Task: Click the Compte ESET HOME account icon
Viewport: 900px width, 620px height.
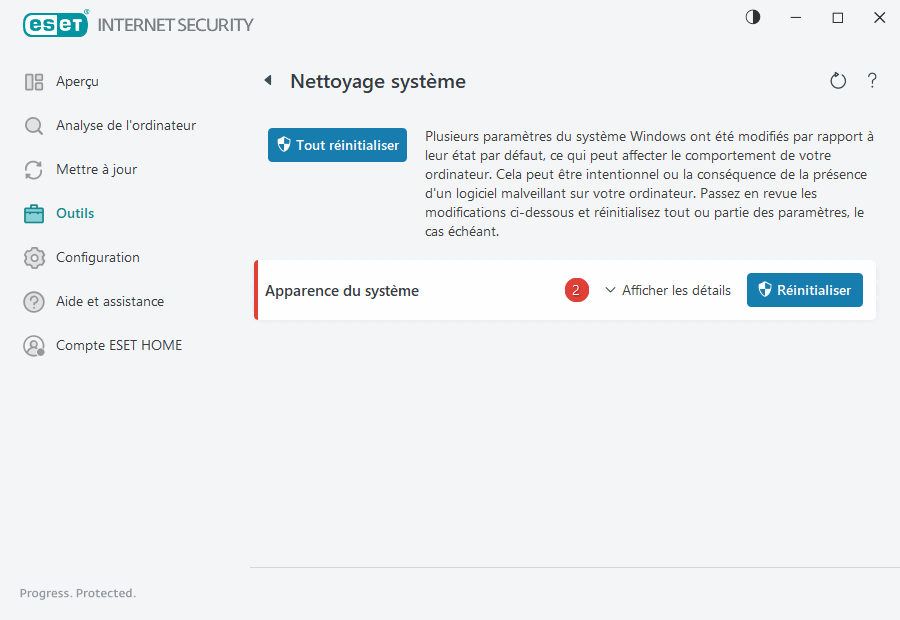Action: [33, 345]
